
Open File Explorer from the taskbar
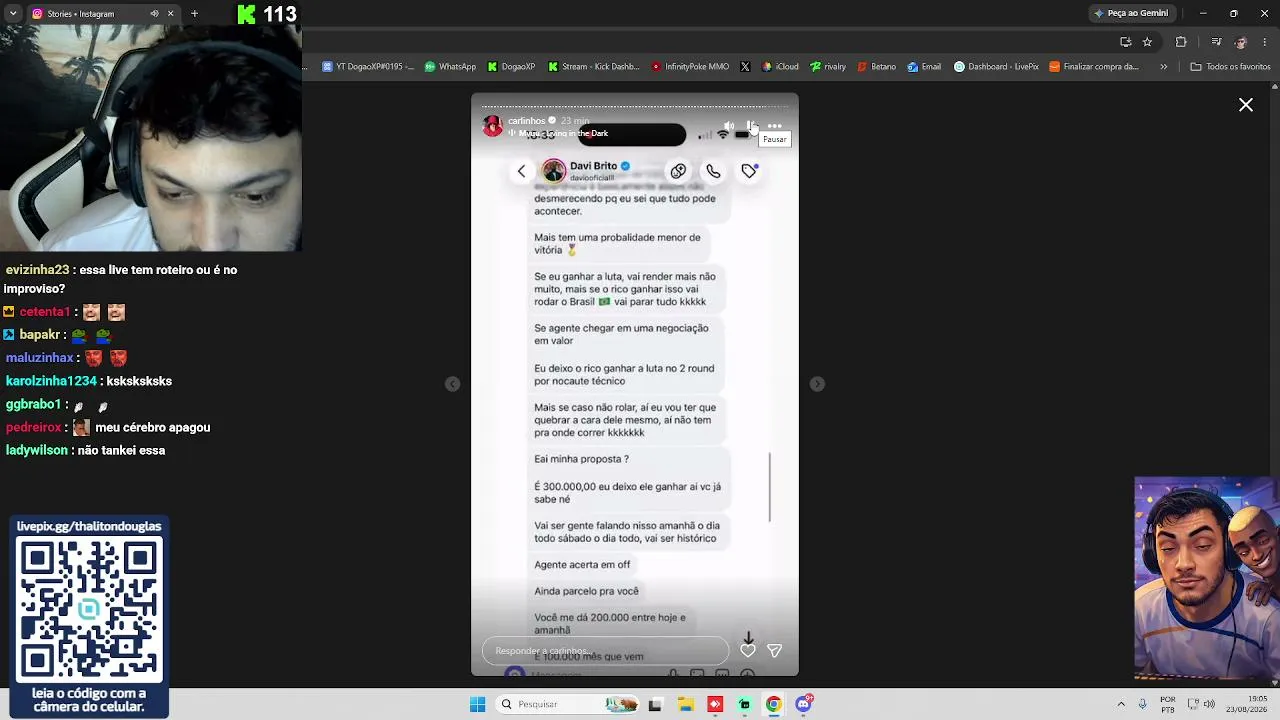[686, 704]
